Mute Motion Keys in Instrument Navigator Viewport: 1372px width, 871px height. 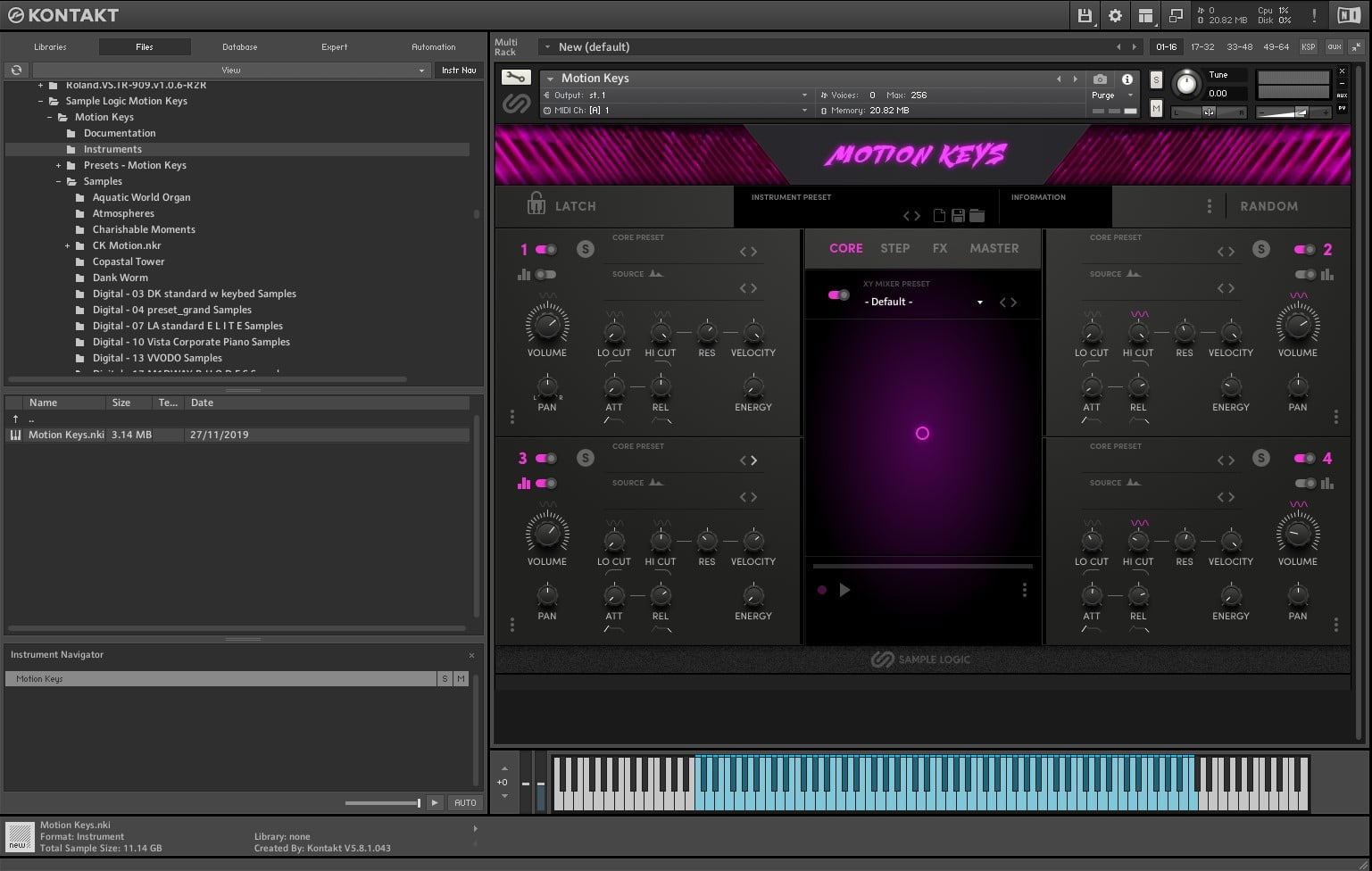click(461, 679)
